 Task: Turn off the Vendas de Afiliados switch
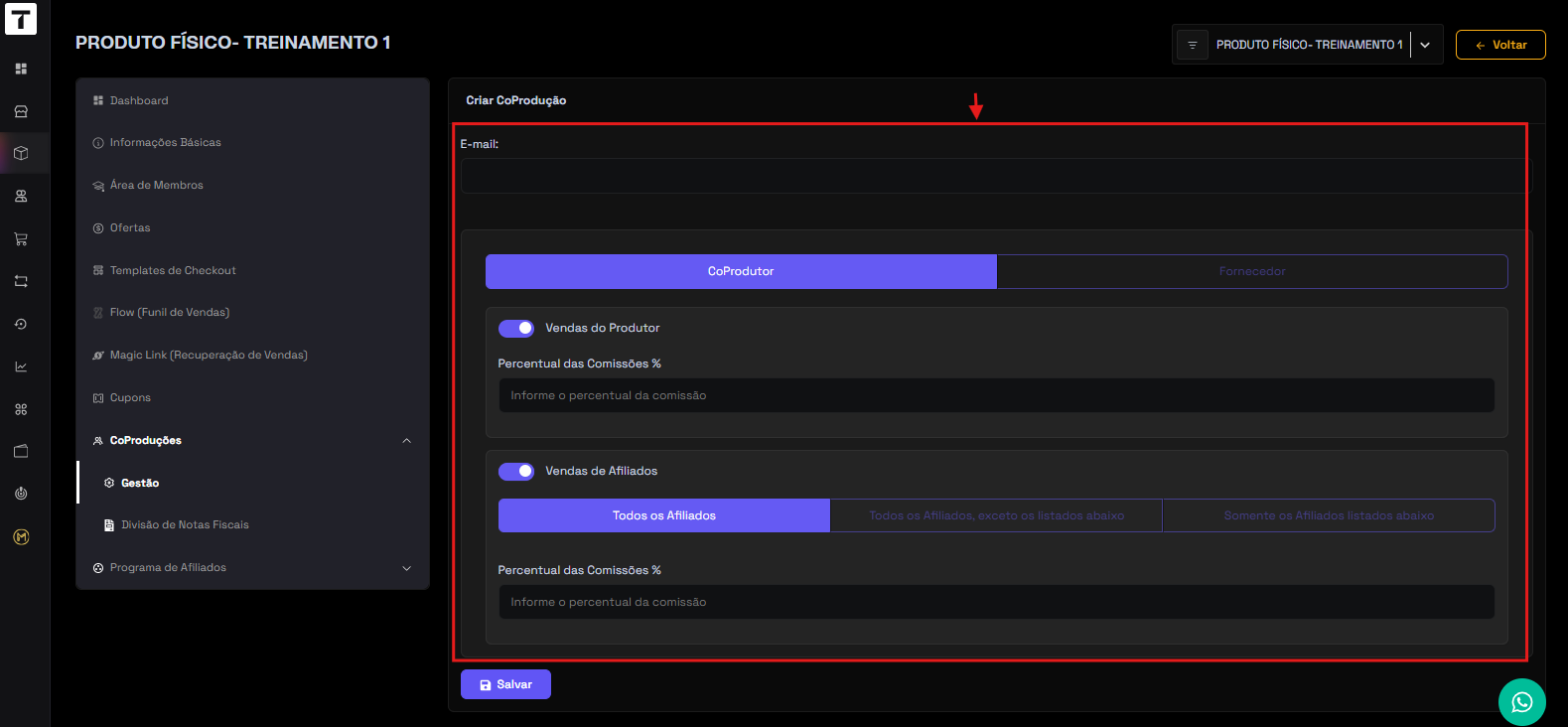coord(516,471)
